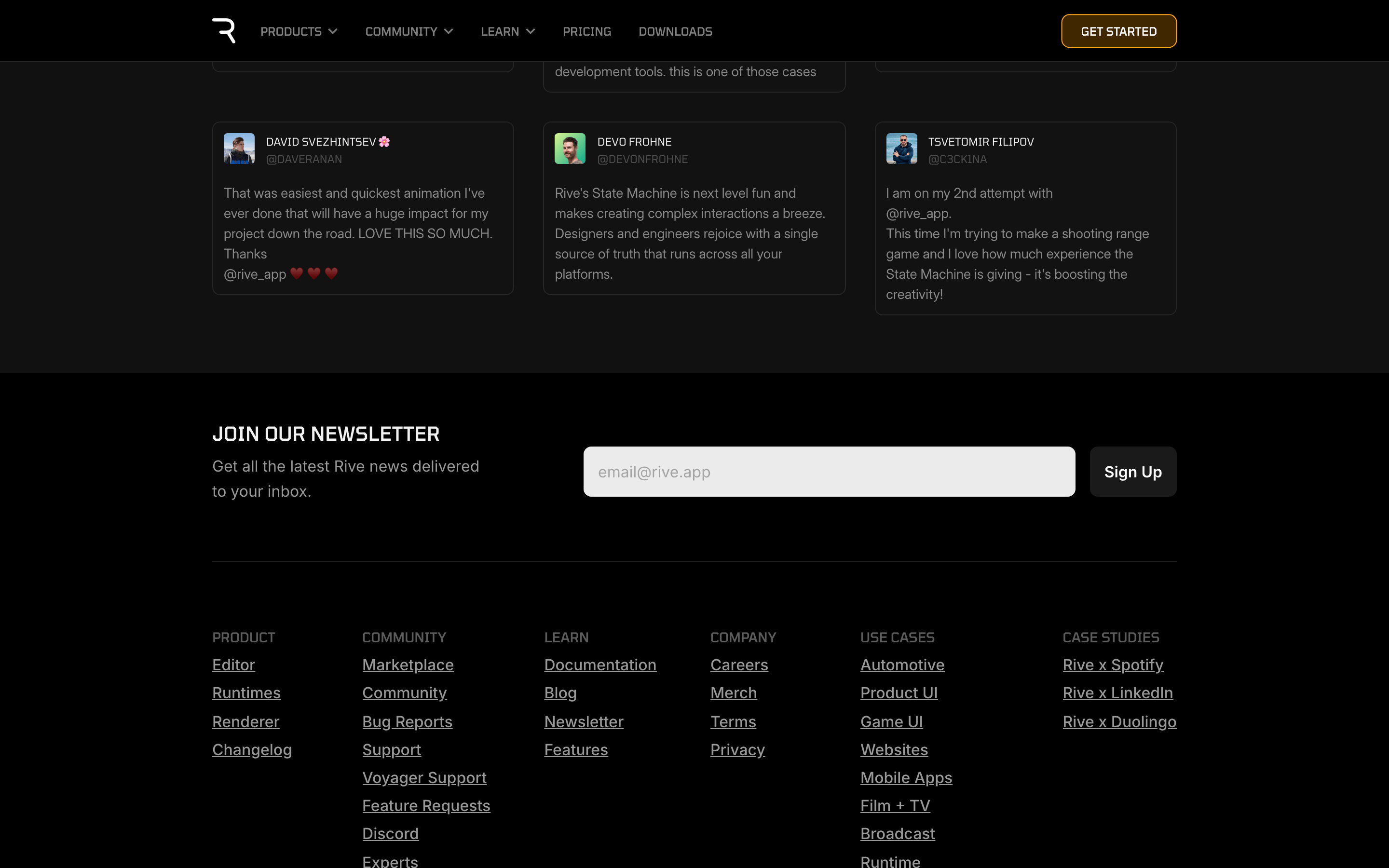Click the Get Started button
1389x868 pixels.
pyautogui.click(x=1118, y=31)
